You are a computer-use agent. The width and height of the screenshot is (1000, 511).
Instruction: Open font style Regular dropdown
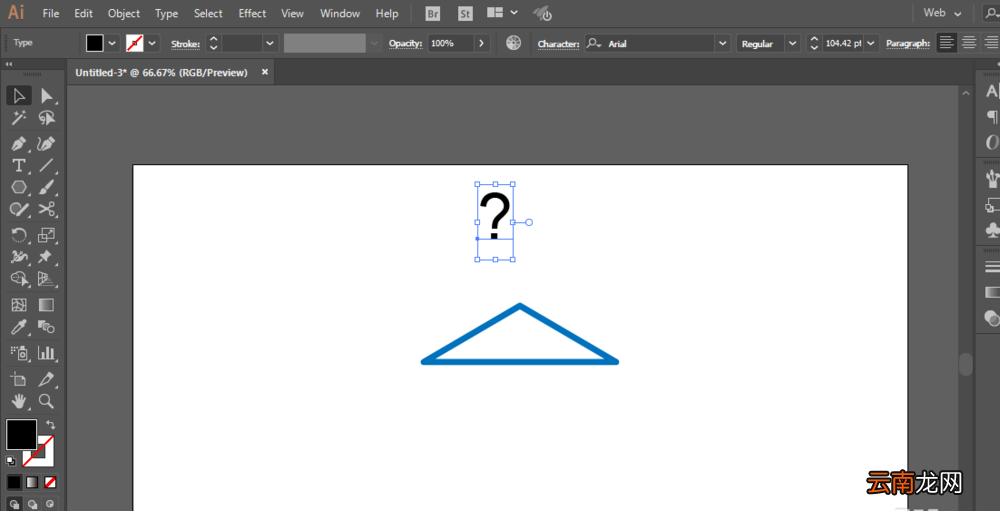(793, 43)
